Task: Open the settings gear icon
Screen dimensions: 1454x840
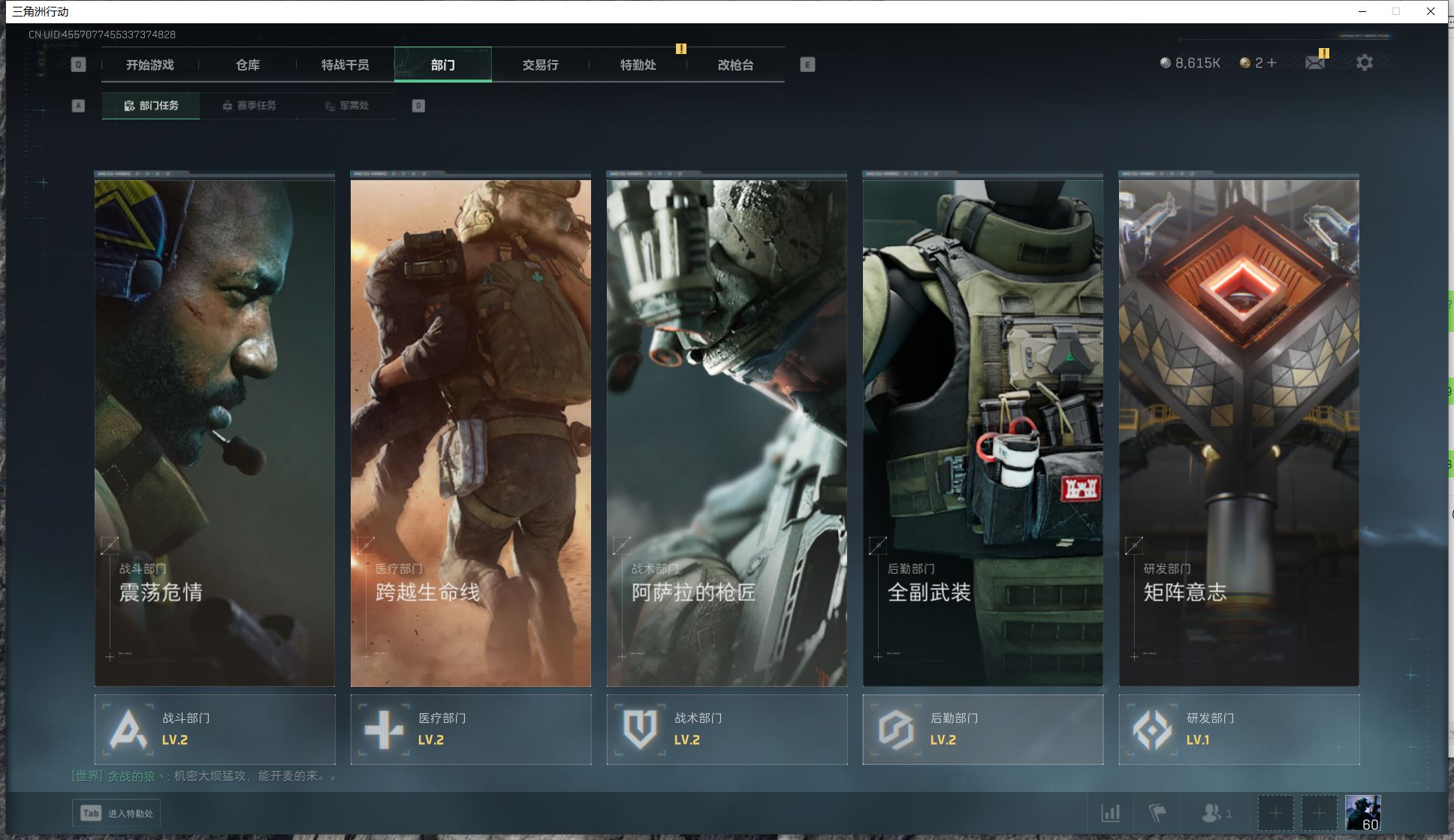Action: coord(1364,63)
